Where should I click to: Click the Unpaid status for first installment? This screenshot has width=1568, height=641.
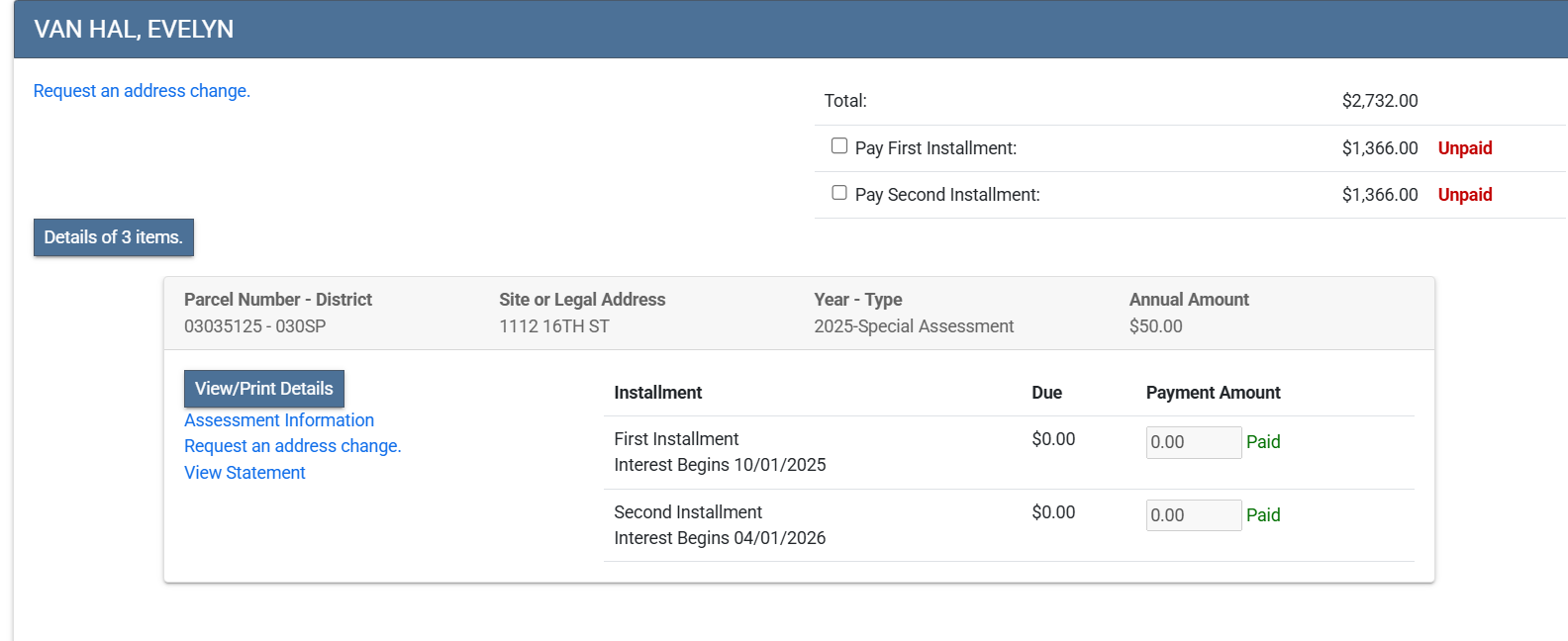[1464, 148]
